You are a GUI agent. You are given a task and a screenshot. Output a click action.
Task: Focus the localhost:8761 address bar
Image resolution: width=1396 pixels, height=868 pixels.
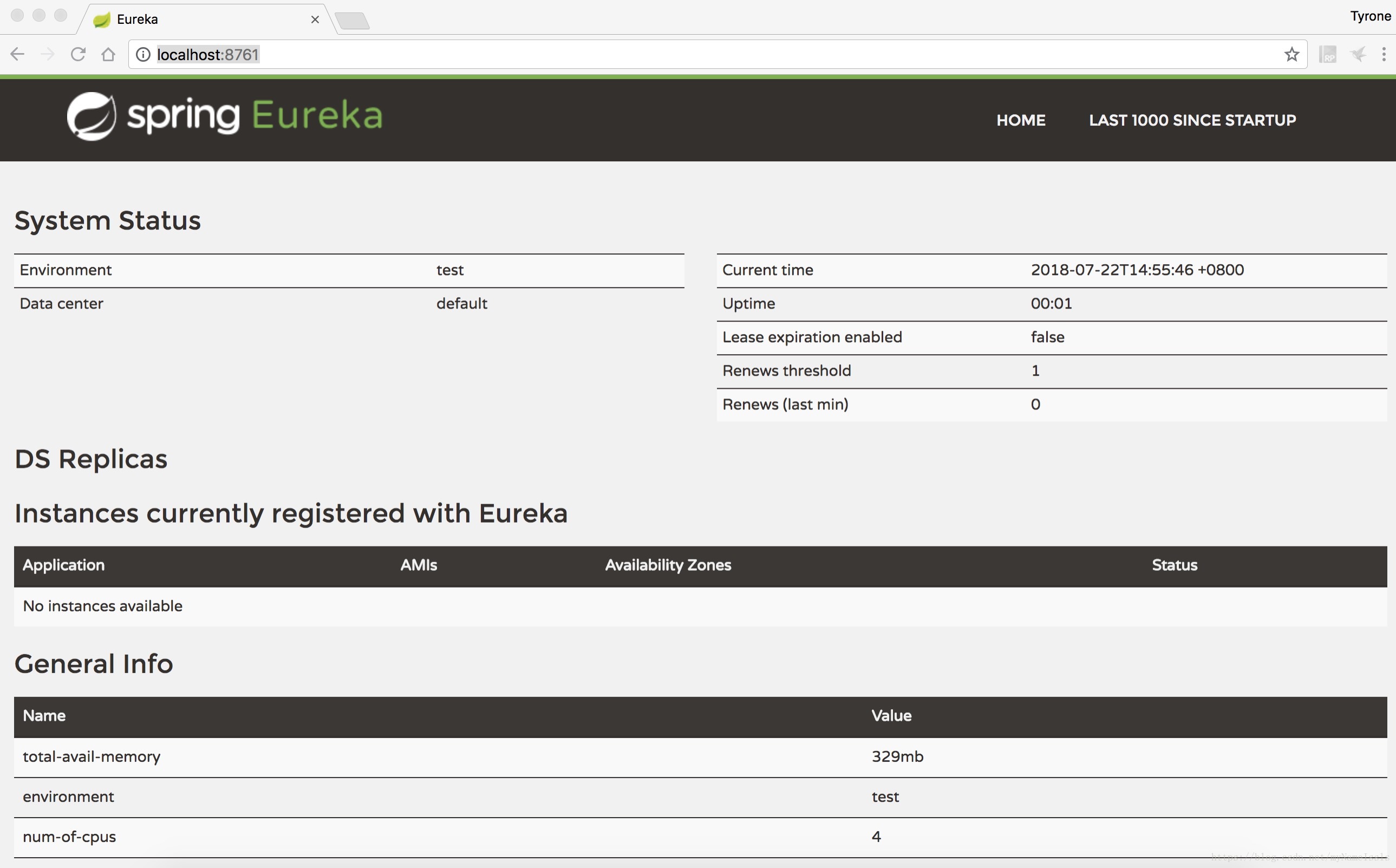coord(689,55)
